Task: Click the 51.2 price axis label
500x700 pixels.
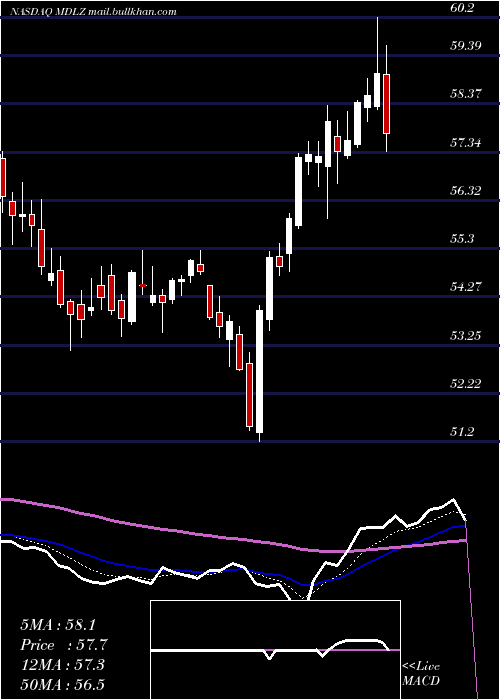Action: (462, 431)
